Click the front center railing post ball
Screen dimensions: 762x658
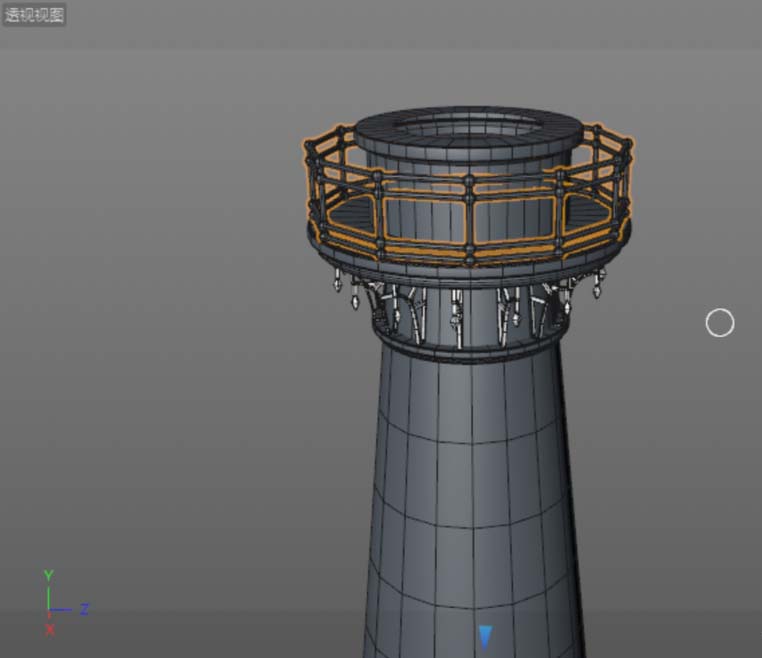coord(469,183)
